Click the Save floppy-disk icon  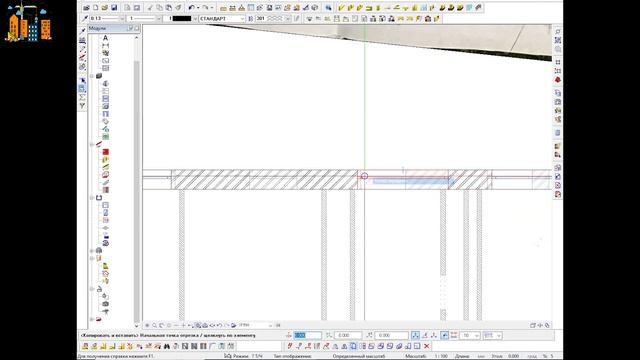[x=114, y=7]
